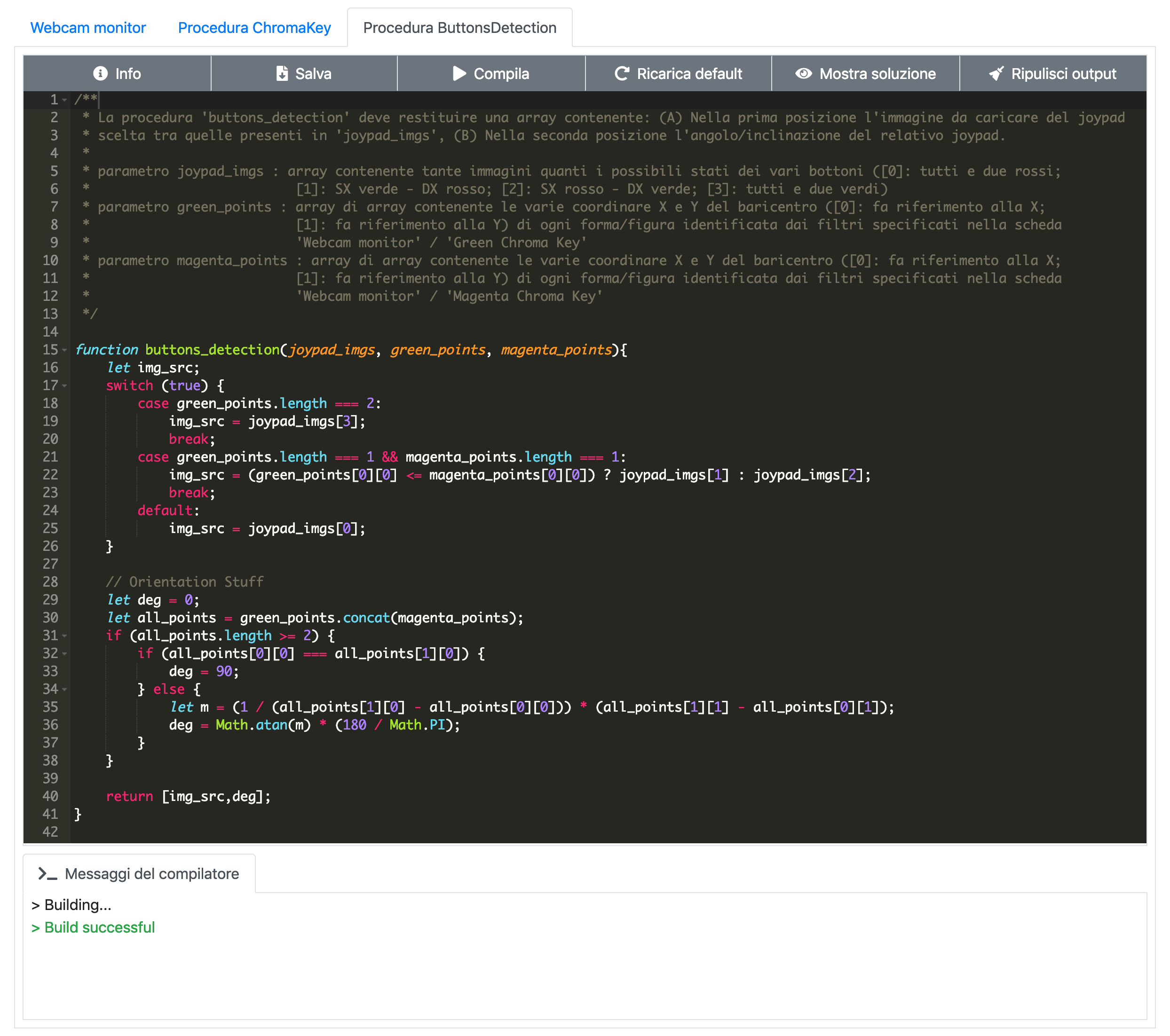This screenshot has width=1170, height=1036.
Task: Switch to the Webcam monitor tab
Action: coord(87,27)
